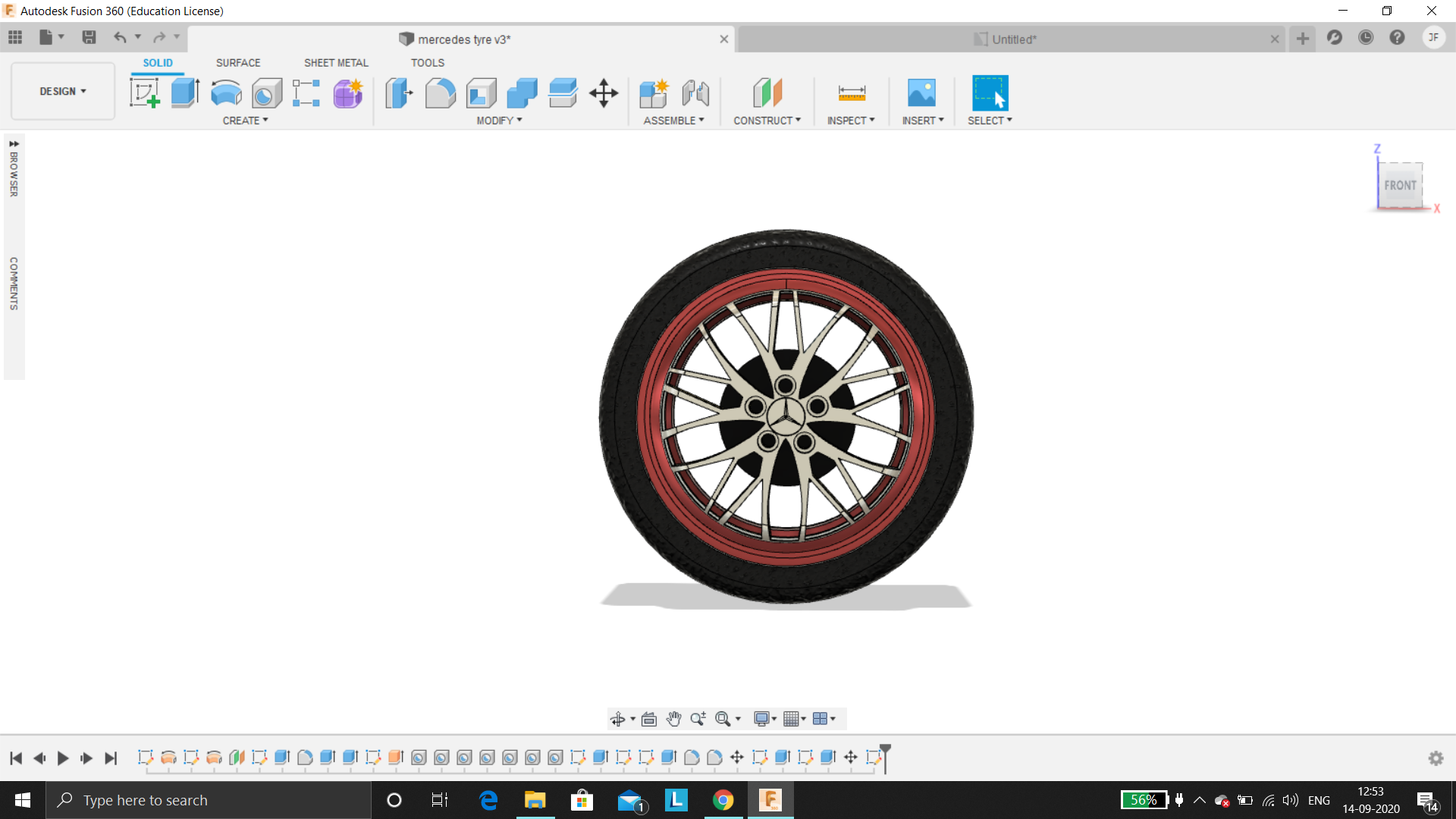The image size is (1456, 819).
Task: Jump to timeline end
Action: click(111, 758)
